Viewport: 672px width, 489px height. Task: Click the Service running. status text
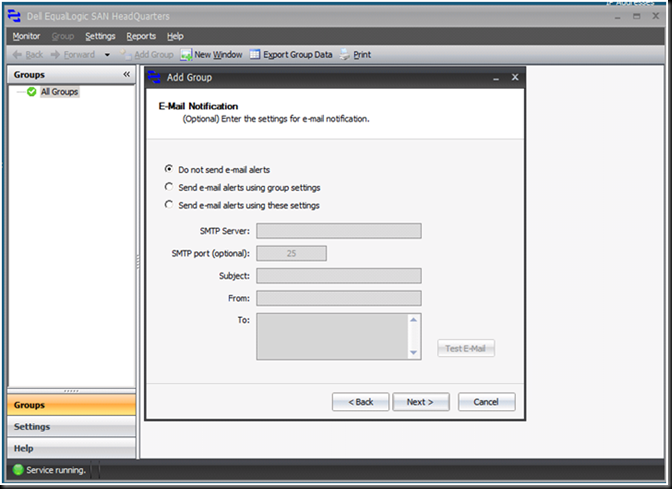pos(56,470)
